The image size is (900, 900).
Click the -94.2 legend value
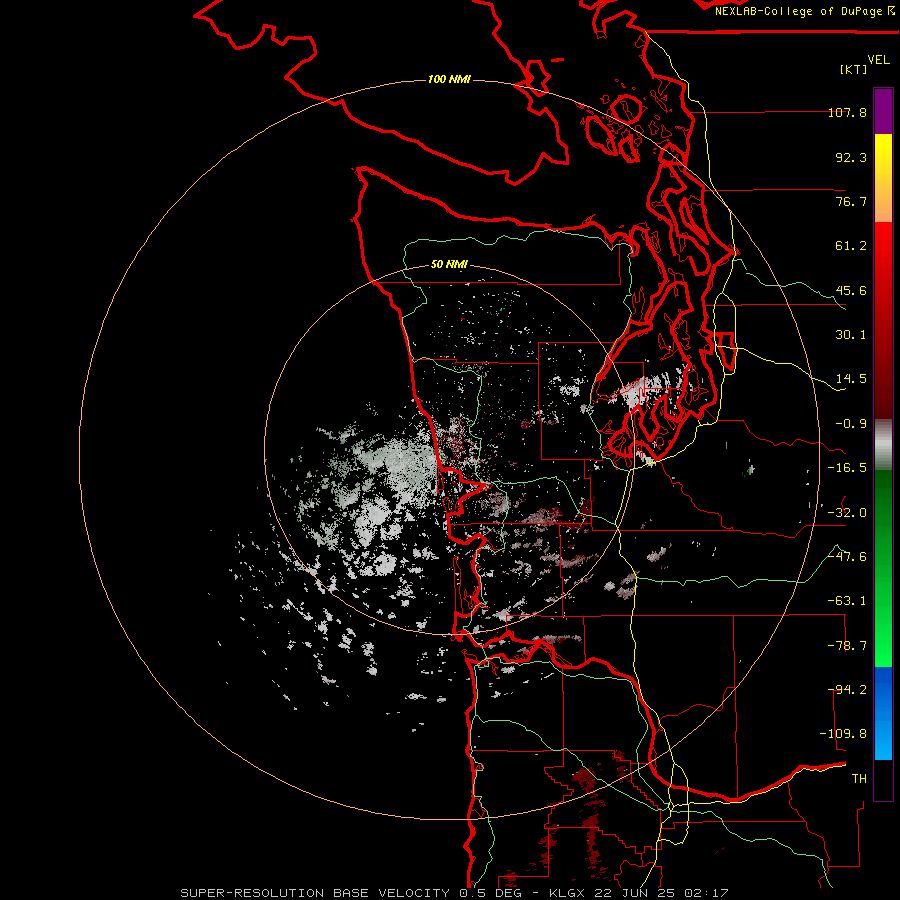click(x=847, y=690)
